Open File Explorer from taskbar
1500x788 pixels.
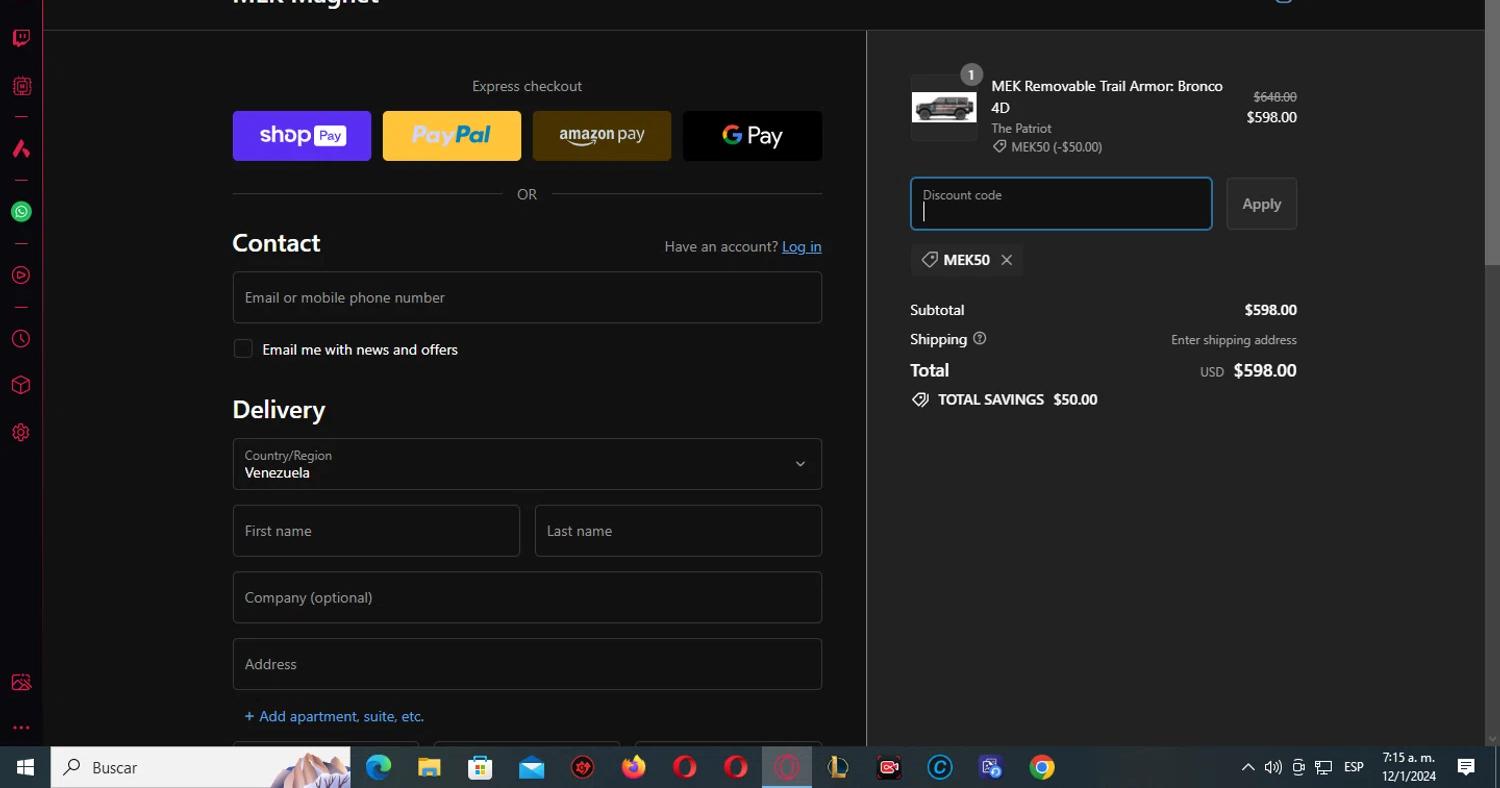tap(429, 767)
